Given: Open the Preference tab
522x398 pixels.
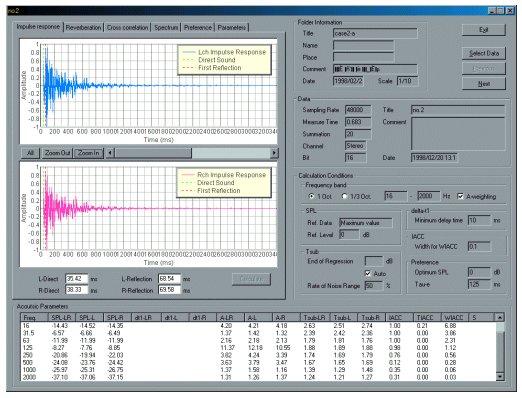Looking at the screenshot, I should click(198, 27).
